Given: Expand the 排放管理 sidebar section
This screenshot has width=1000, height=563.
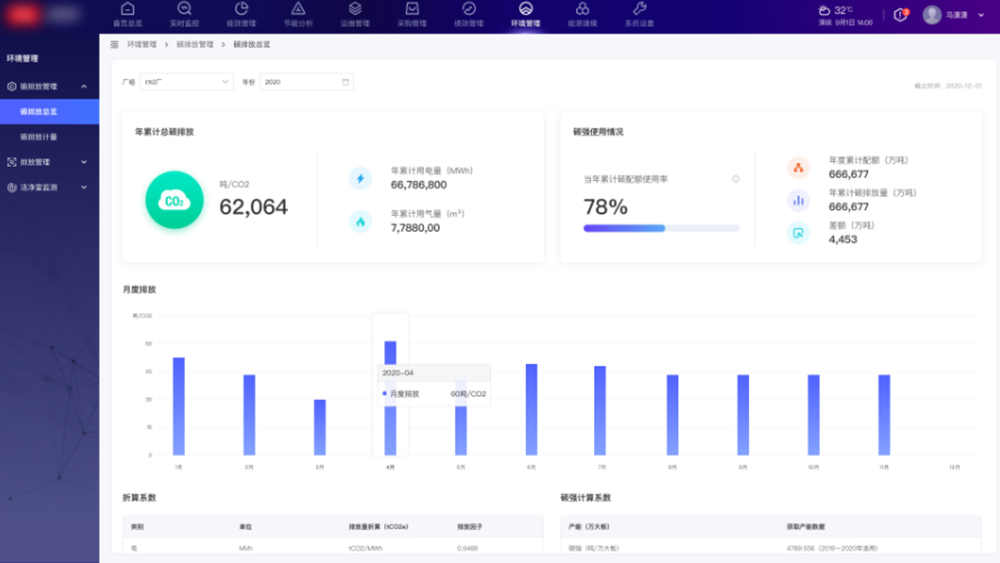Looking at the screenshot, I should click(x=84, y=162).
